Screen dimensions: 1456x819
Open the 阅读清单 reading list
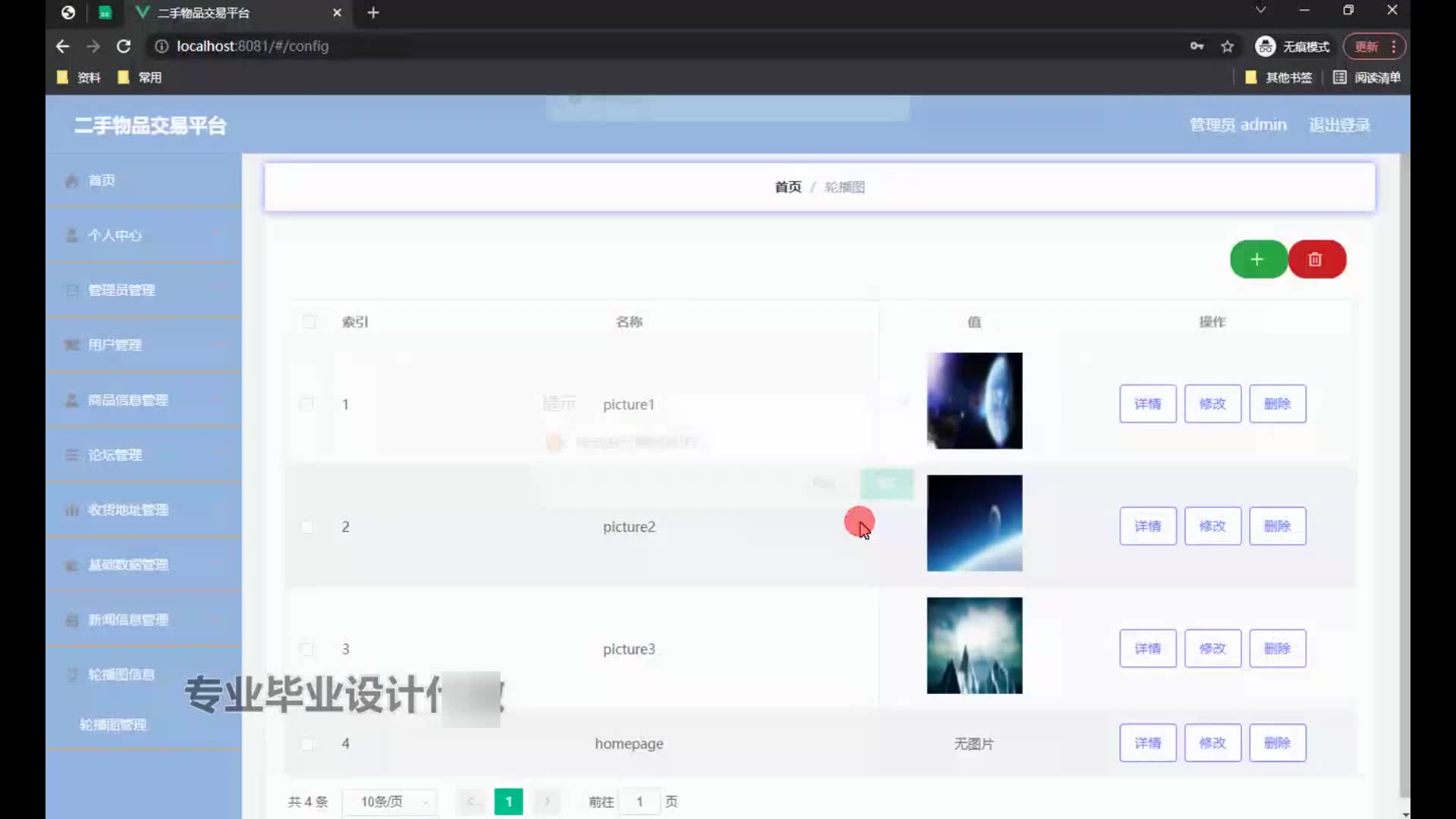1367,77
